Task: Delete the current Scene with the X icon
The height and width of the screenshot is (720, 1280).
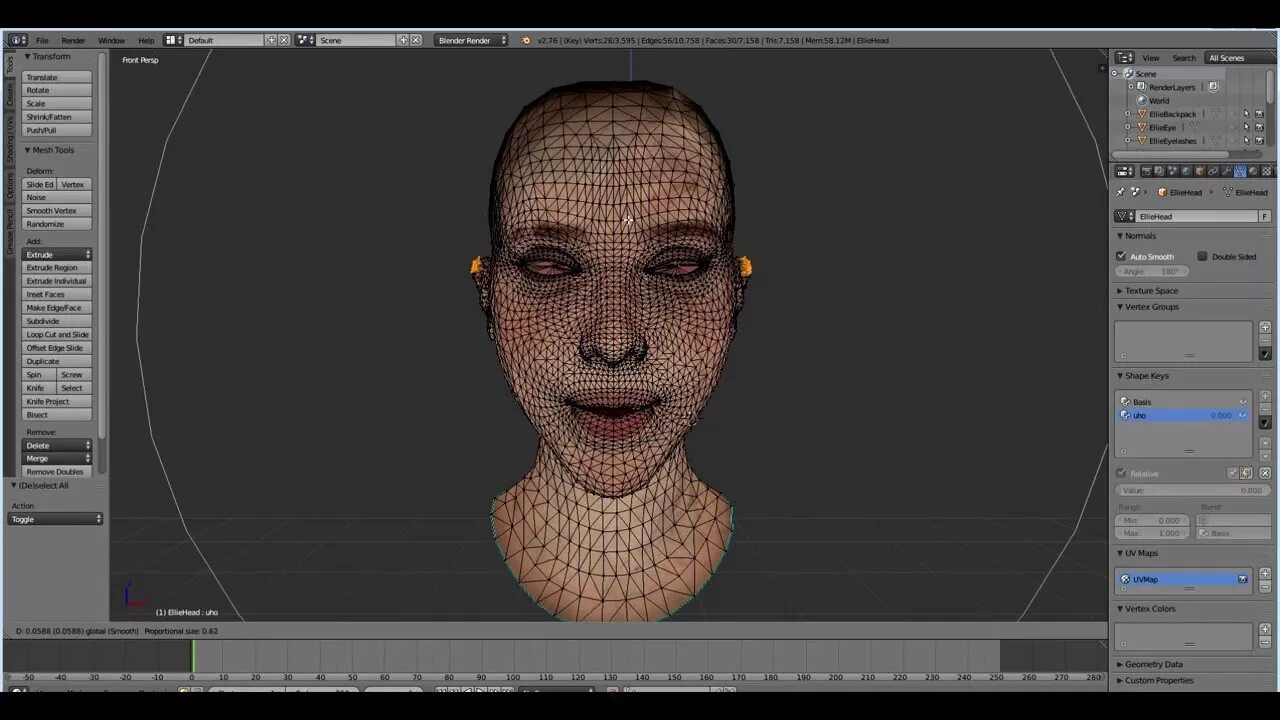Action: (416, 40)
